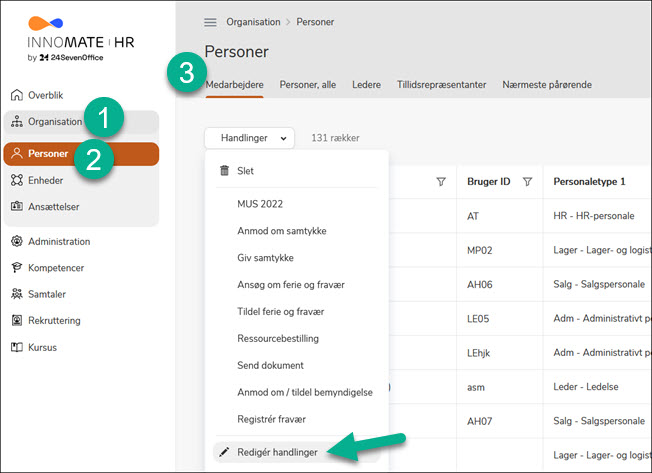Open the Handlinger dropdown
The image size is (652, 473).
(249, 138)
